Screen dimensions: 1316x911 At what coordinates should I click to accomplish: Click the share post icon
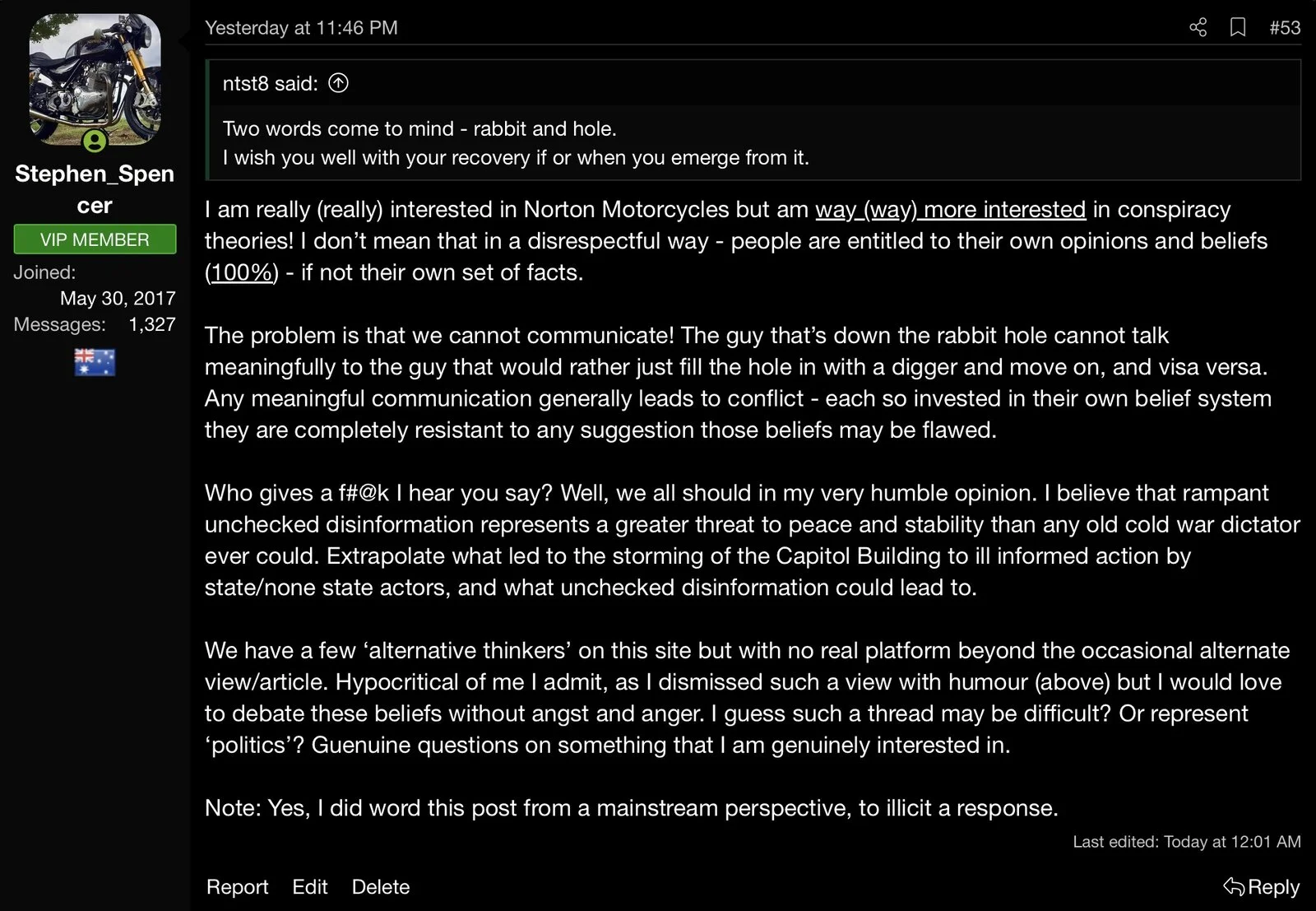pos(1198,27)
